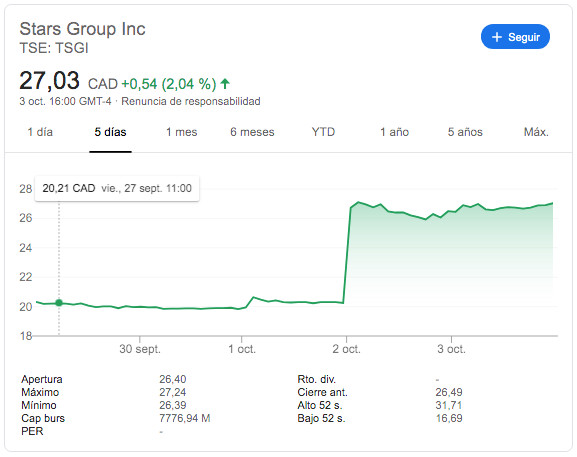Click the 28 y-axis label
This screenshot has height=457, width=577.
point(26,189)
